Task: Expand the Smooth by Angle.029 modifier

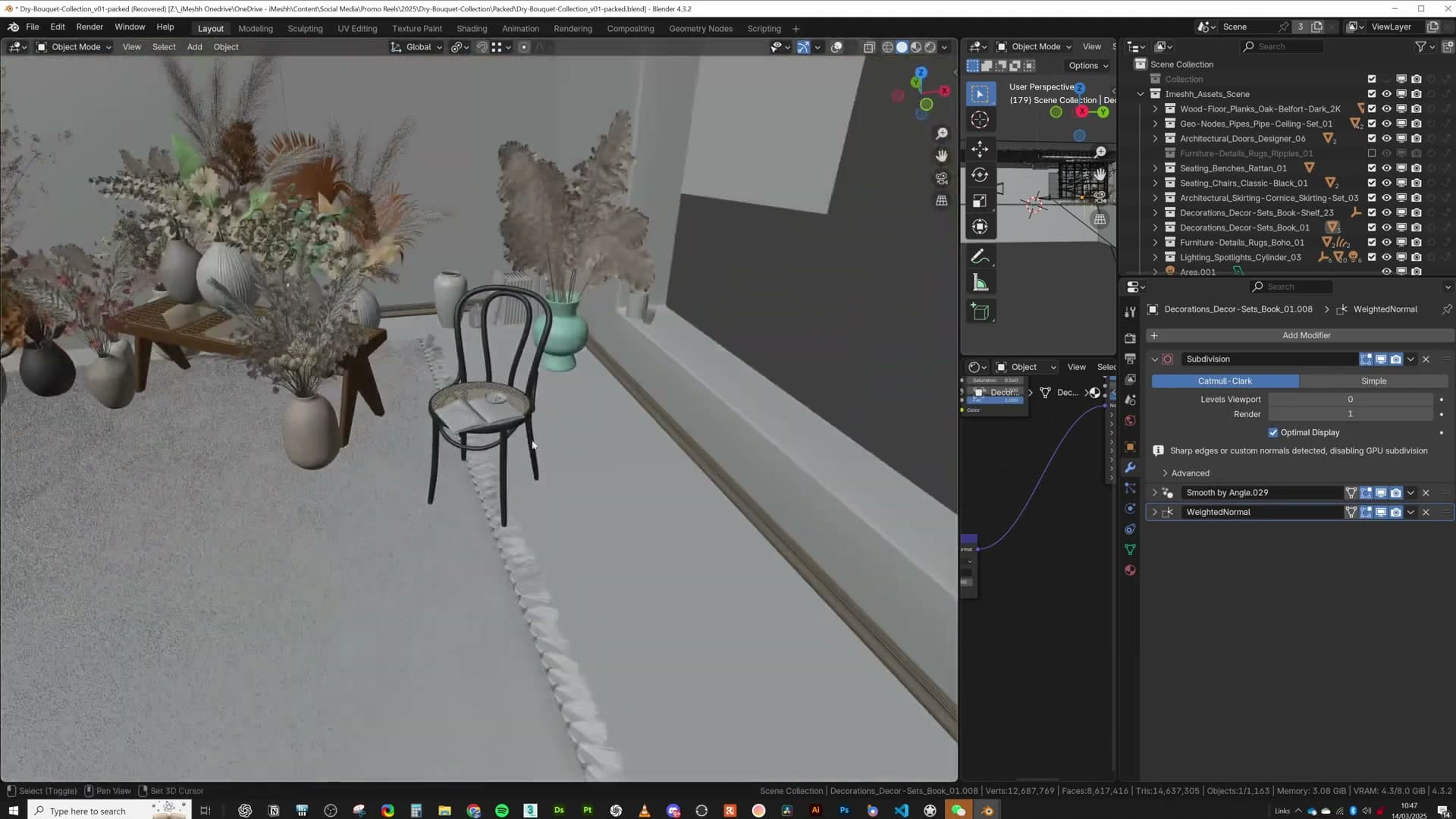Action: click(x=1155, y=493)
